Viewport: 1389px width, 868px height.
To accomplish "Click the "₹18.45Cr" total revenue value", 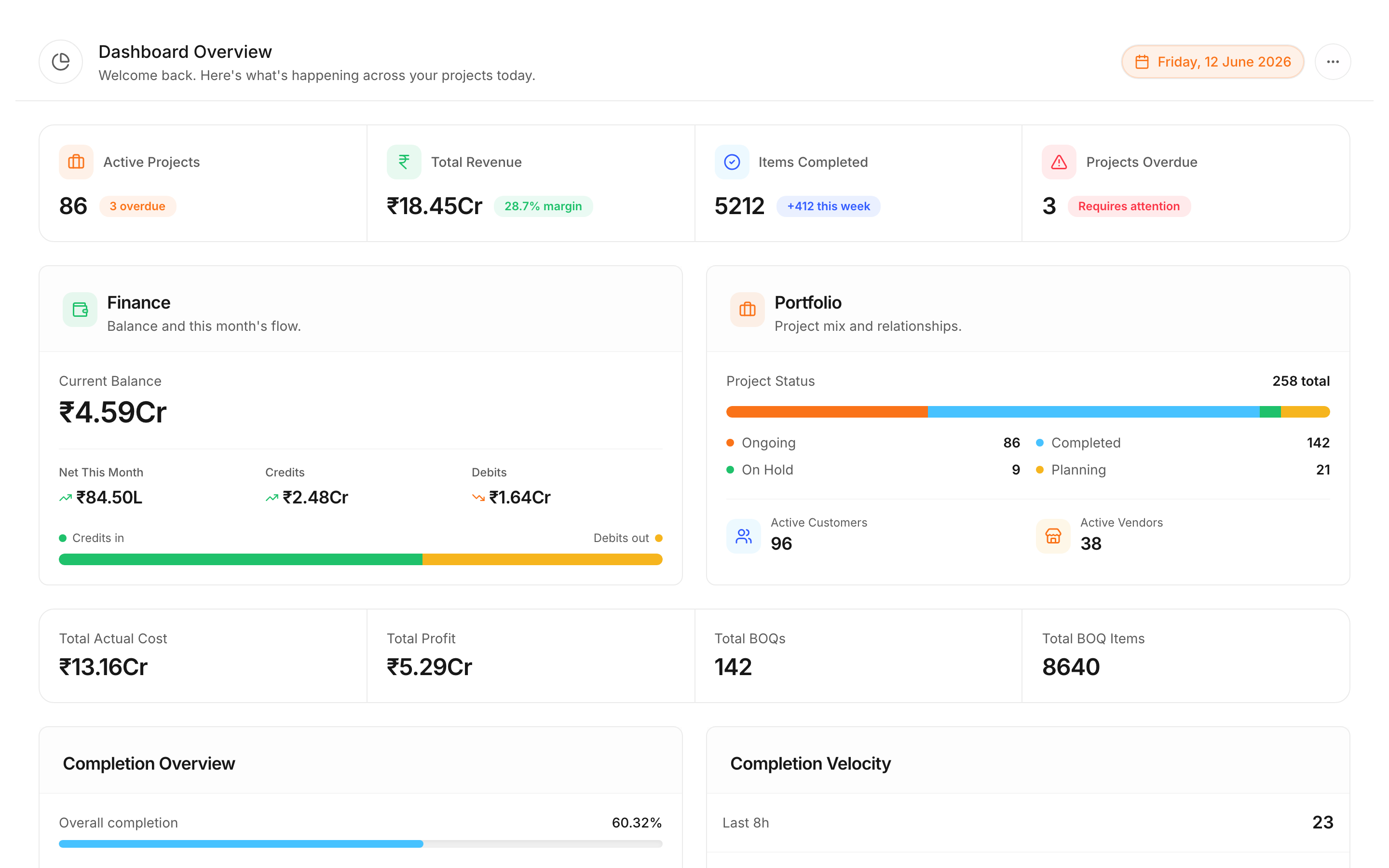I will [435, 206].
